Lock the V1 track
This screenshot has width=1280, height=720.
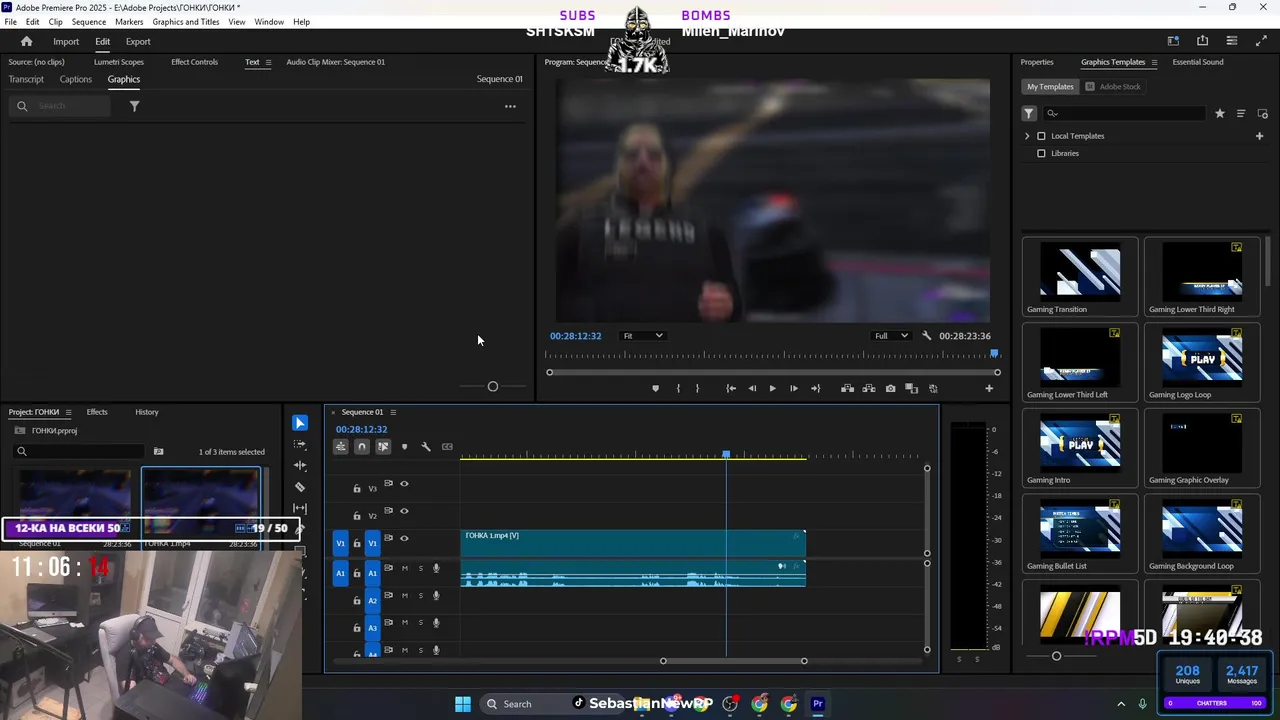[x=357, y=544]
